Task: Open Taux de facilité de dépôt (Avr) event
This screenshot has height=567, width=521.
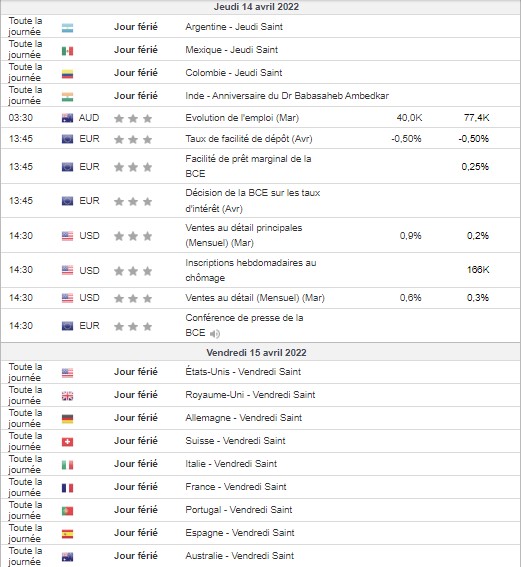Action: [x=249, y=139]
